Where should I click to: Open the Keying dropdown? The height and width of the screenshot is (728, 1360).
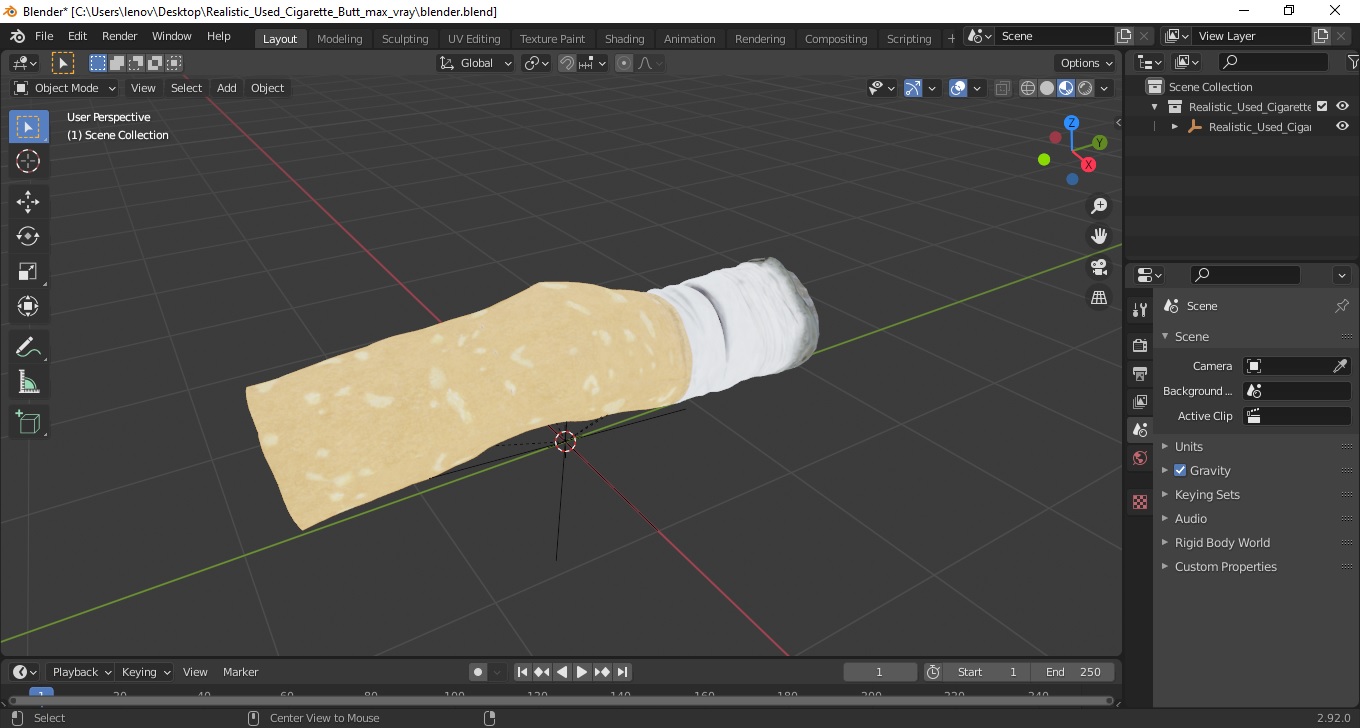[x=146, y=672]
